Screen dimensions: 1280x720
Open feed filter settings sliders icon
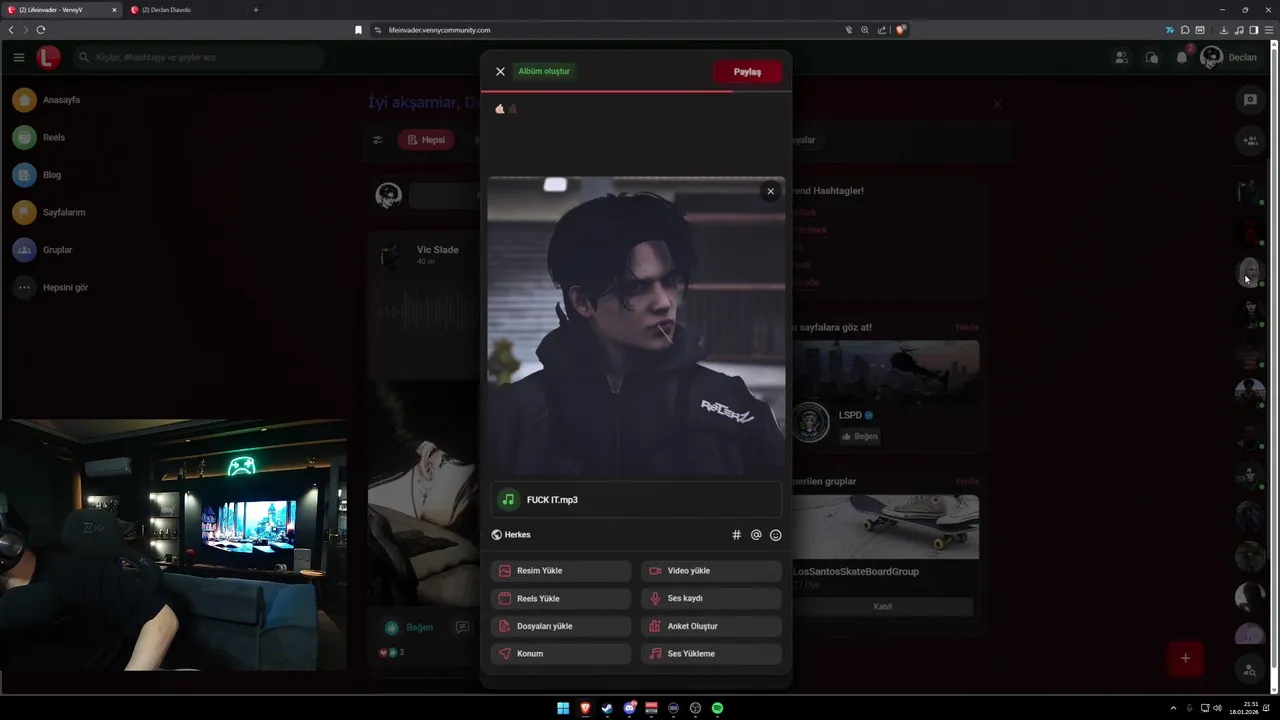377,140
